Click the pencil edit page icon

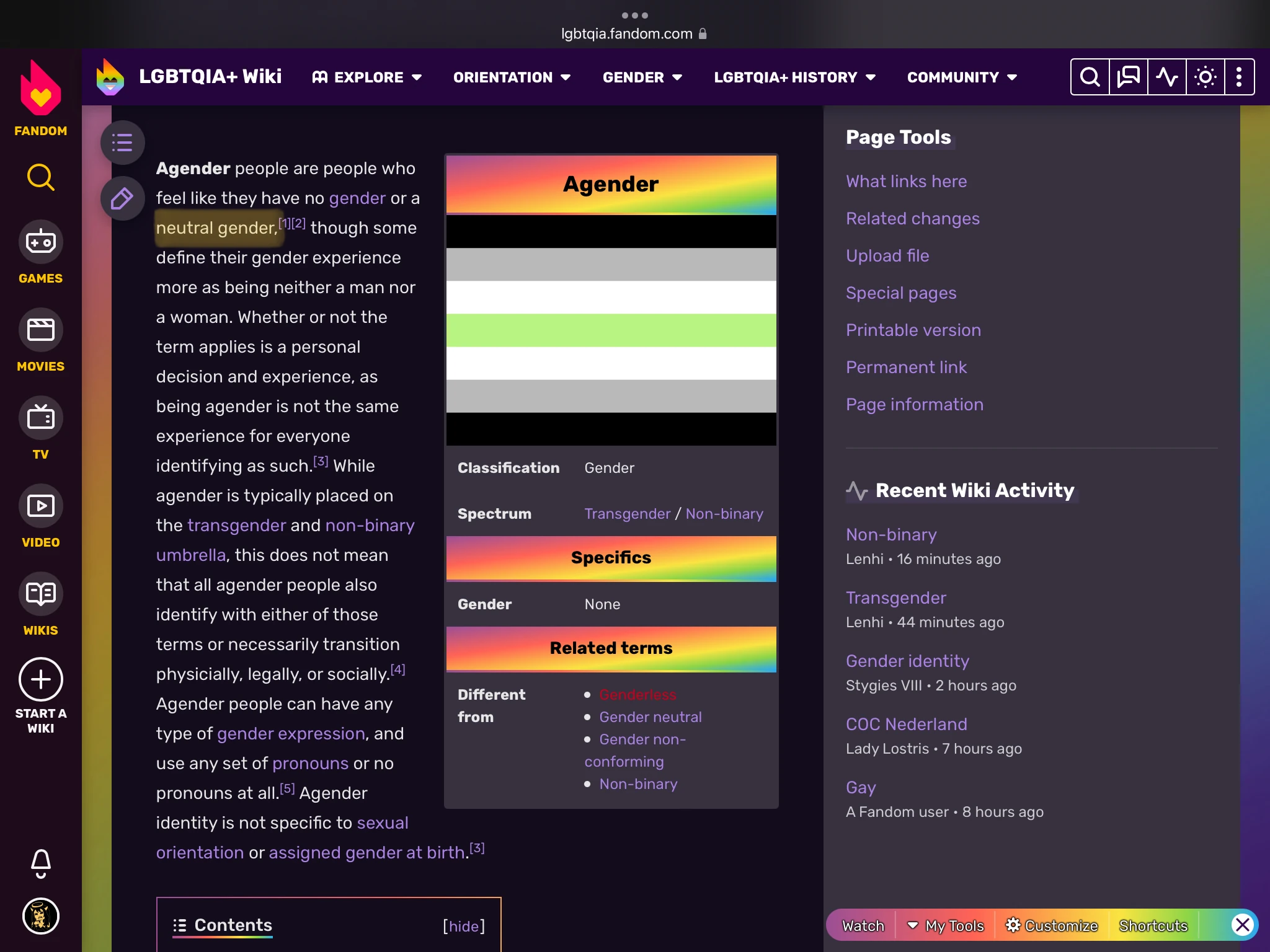pyautogui.click(x=122, y=199)
